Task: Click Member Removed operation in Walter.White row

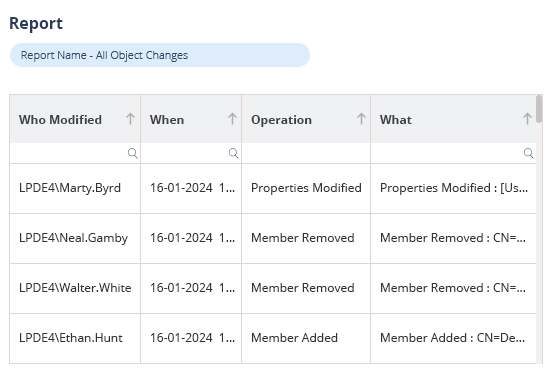Action: coord(306,288)
